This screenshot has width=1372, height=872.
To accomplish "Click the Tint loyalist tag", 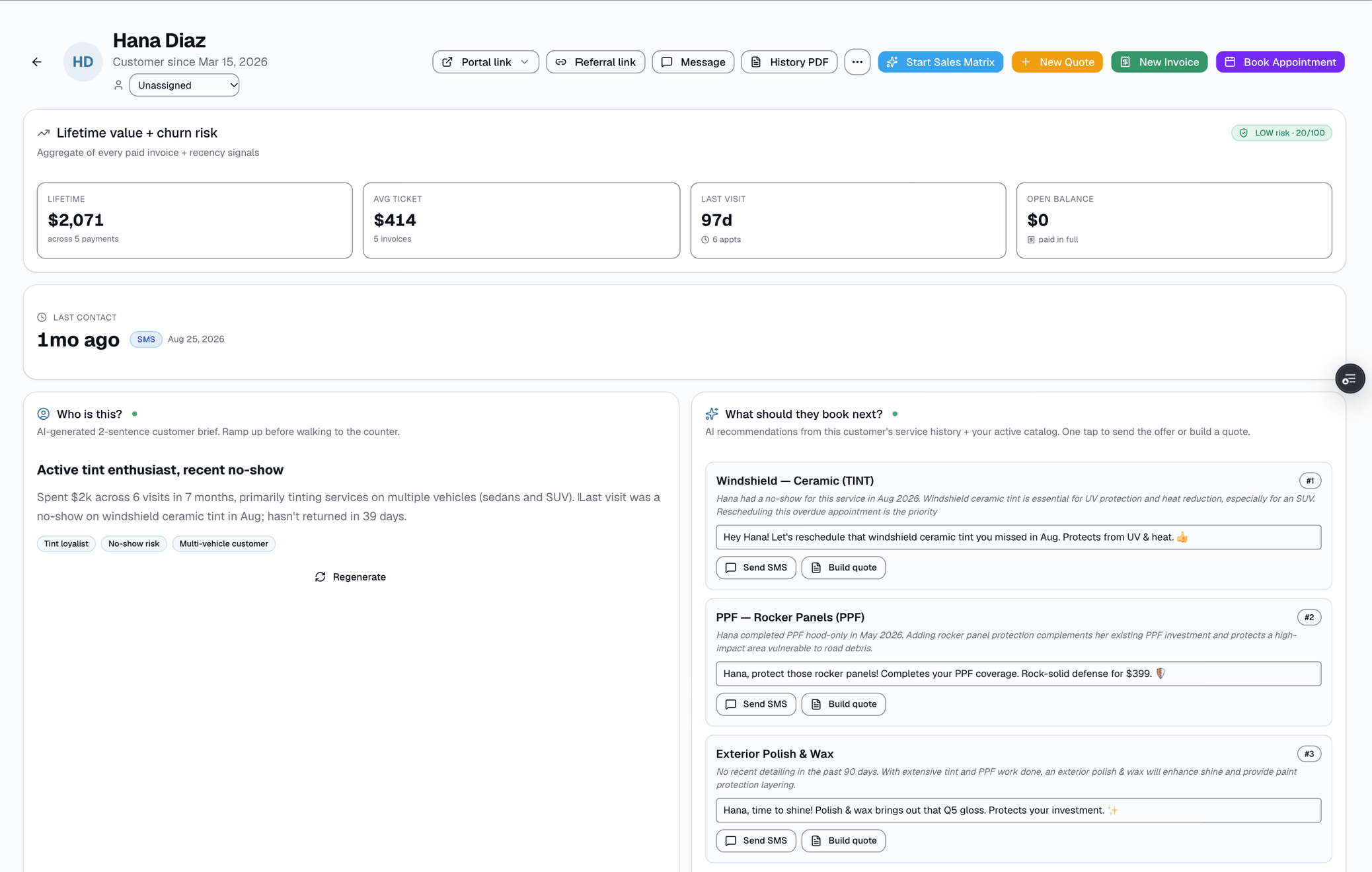I will coord(66,543).
